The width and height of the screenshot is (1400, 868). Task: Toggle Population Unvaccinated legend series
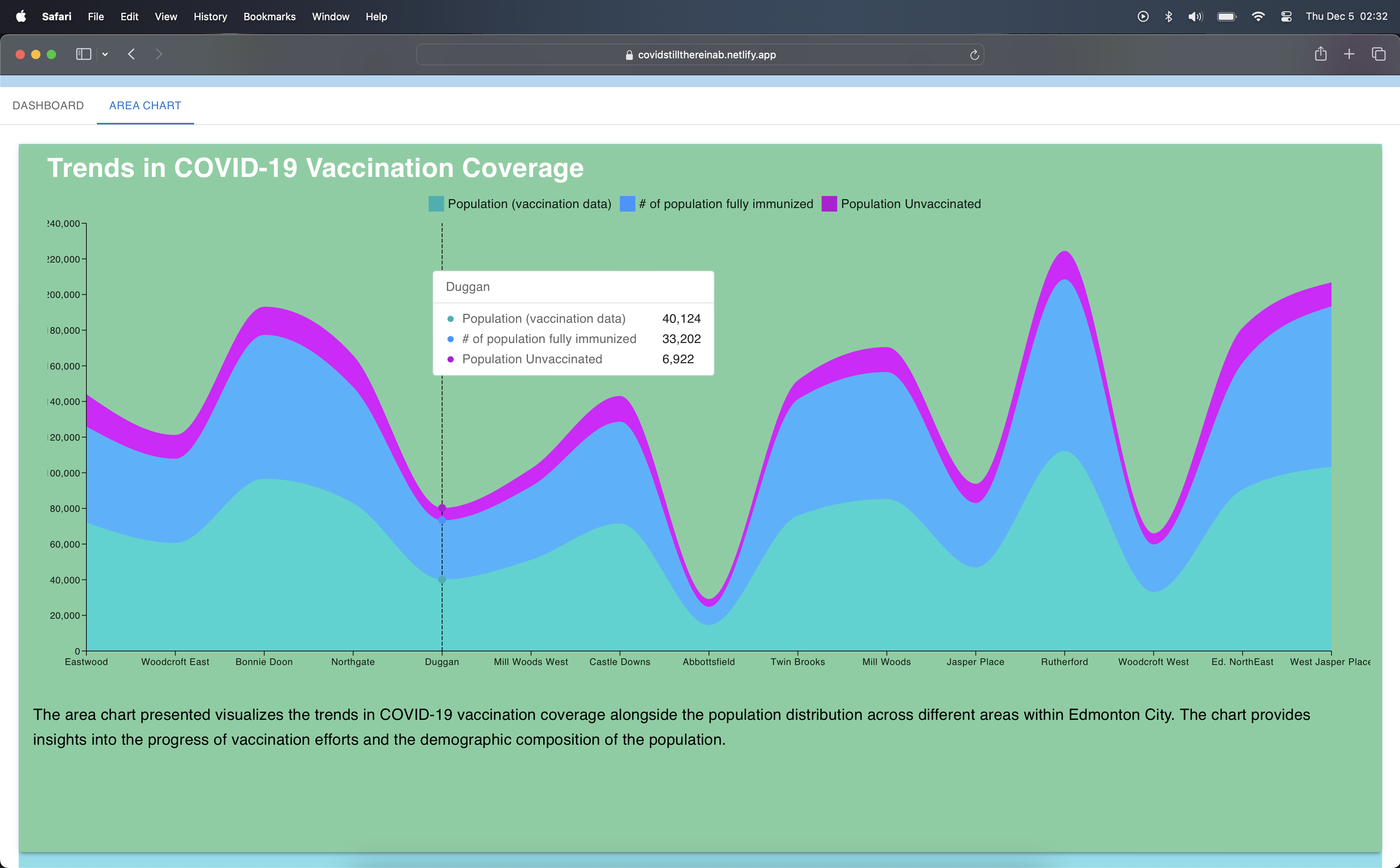point(910,204)
